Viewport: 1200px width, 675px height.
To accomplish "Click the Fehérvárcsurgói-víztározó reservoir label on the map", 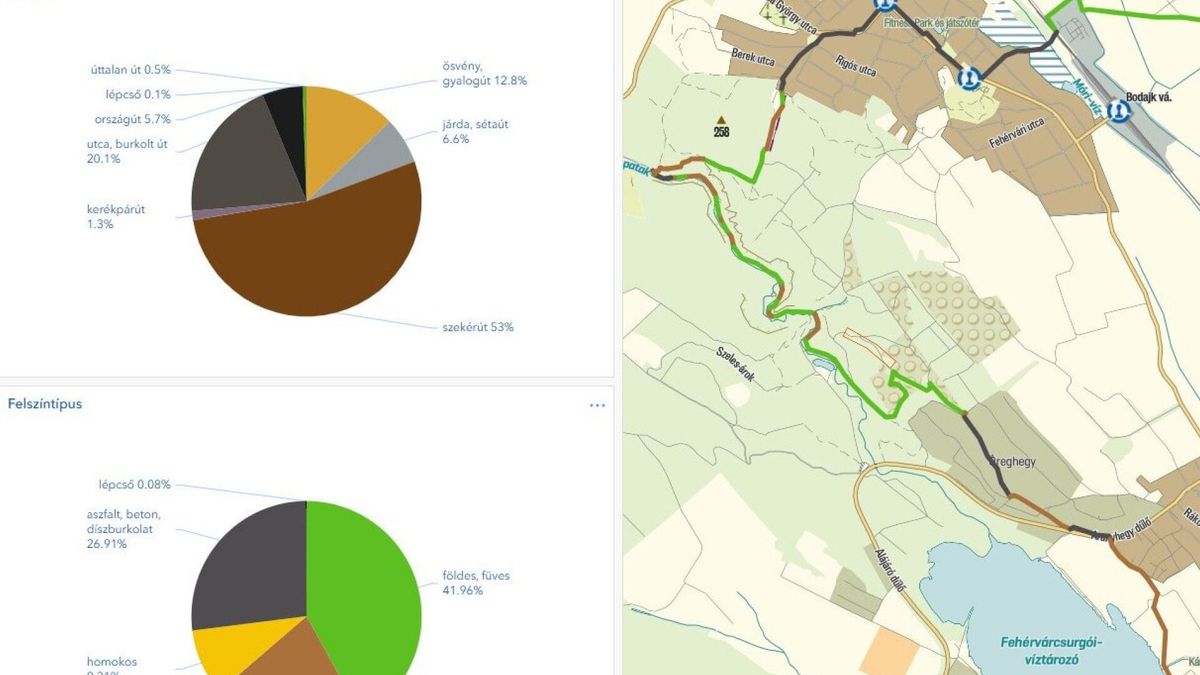I will 1047,651.
